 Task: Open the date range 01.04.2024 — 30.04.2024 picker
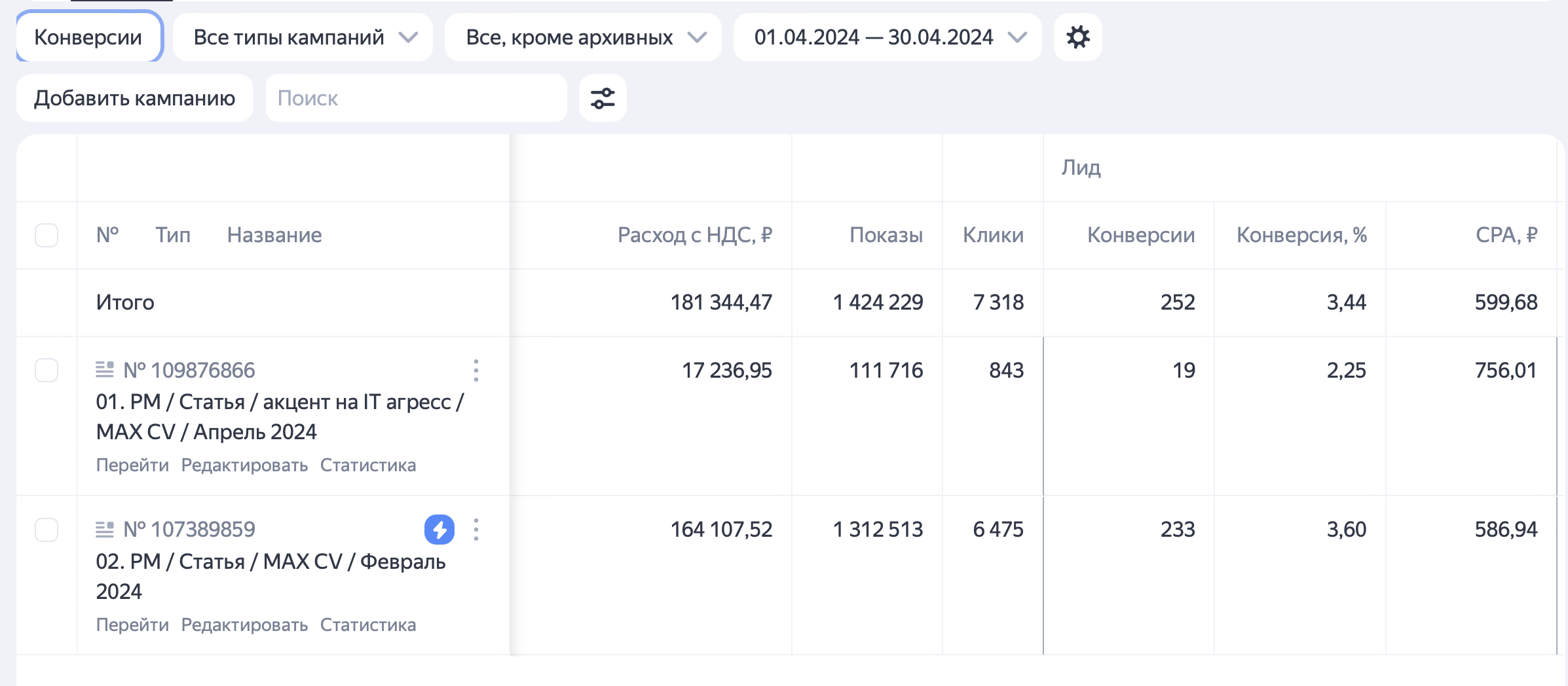887,37
